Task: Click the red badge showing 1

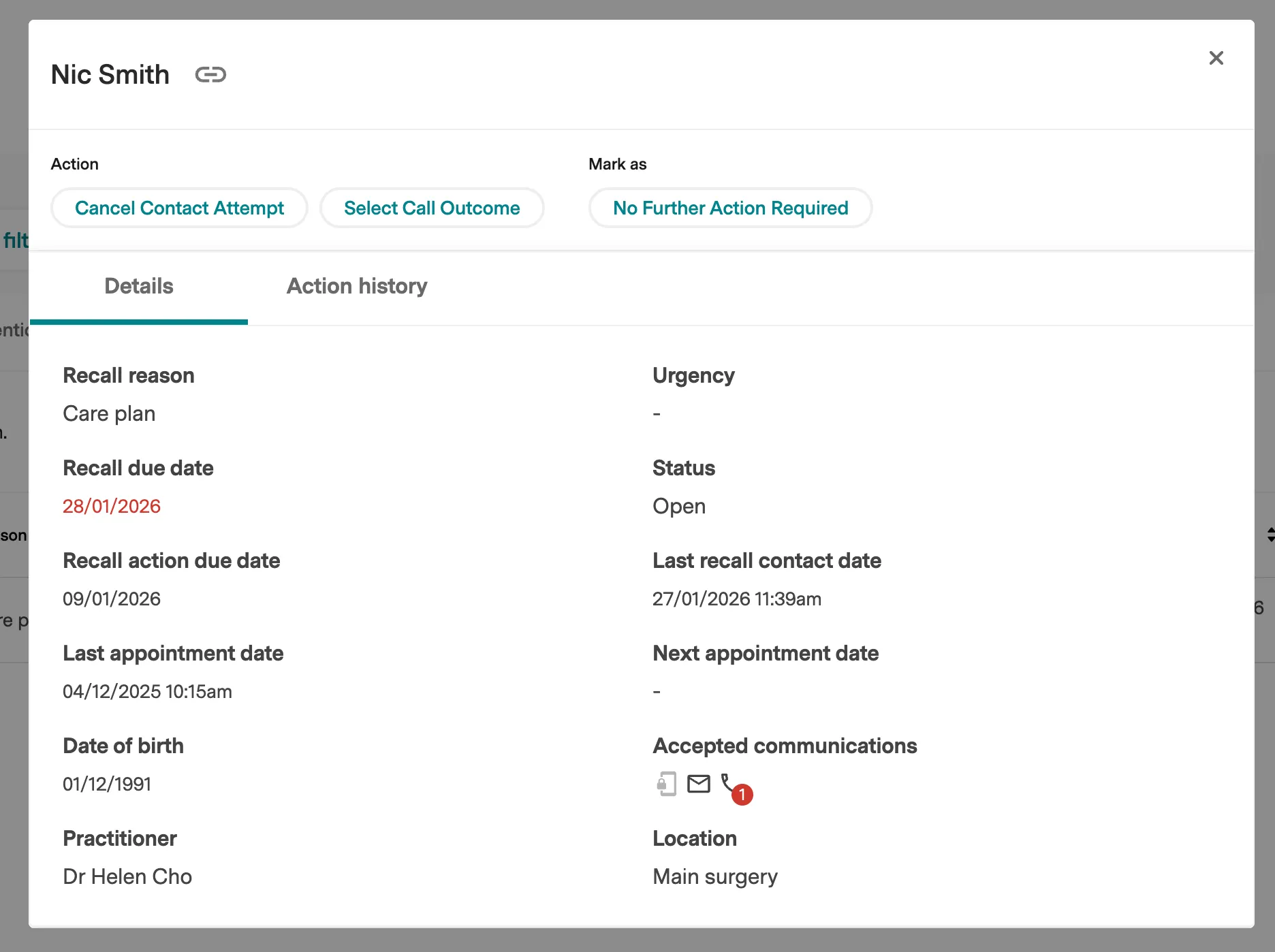Action: tap(742, 795)
